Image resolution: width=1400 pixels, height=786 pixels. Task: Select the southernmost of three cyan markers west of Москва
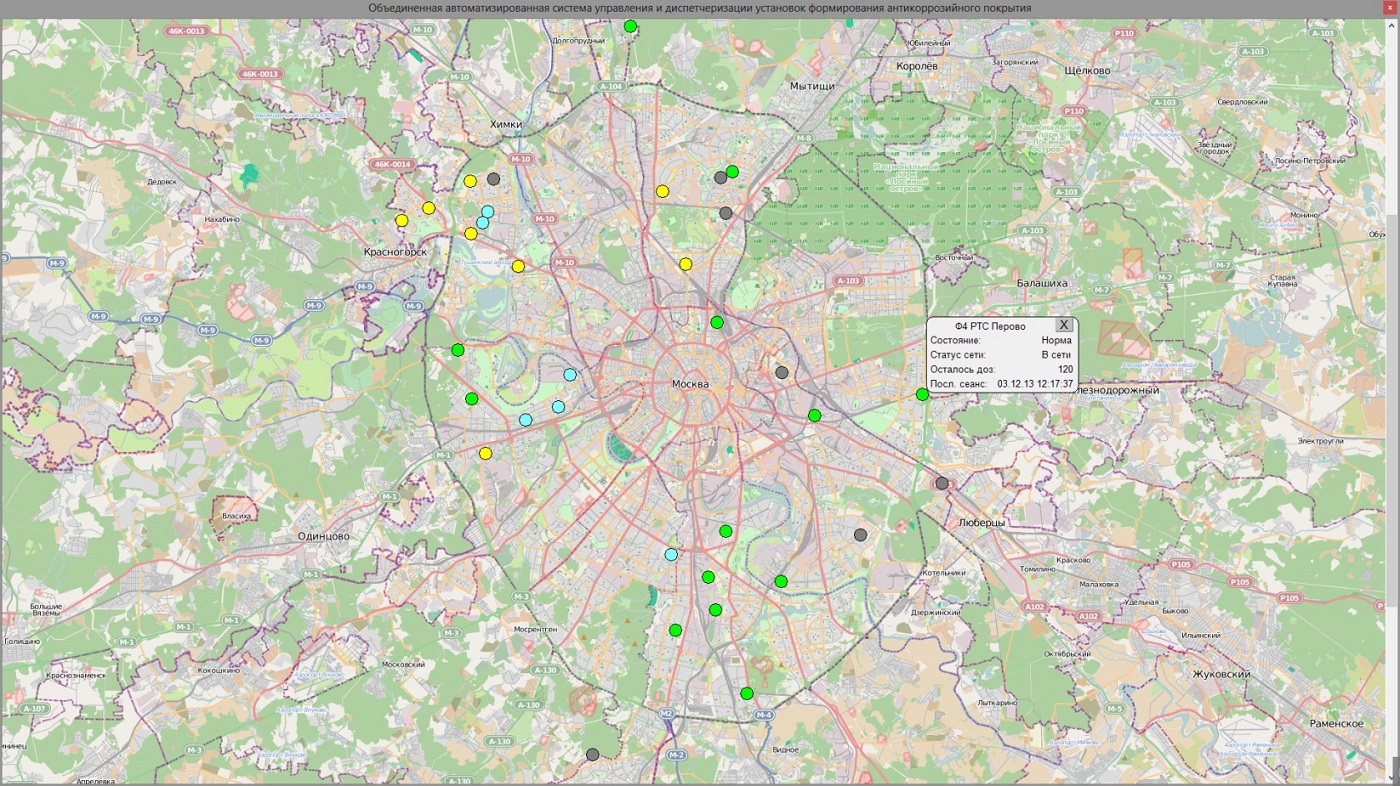click(x=525, y=420)
